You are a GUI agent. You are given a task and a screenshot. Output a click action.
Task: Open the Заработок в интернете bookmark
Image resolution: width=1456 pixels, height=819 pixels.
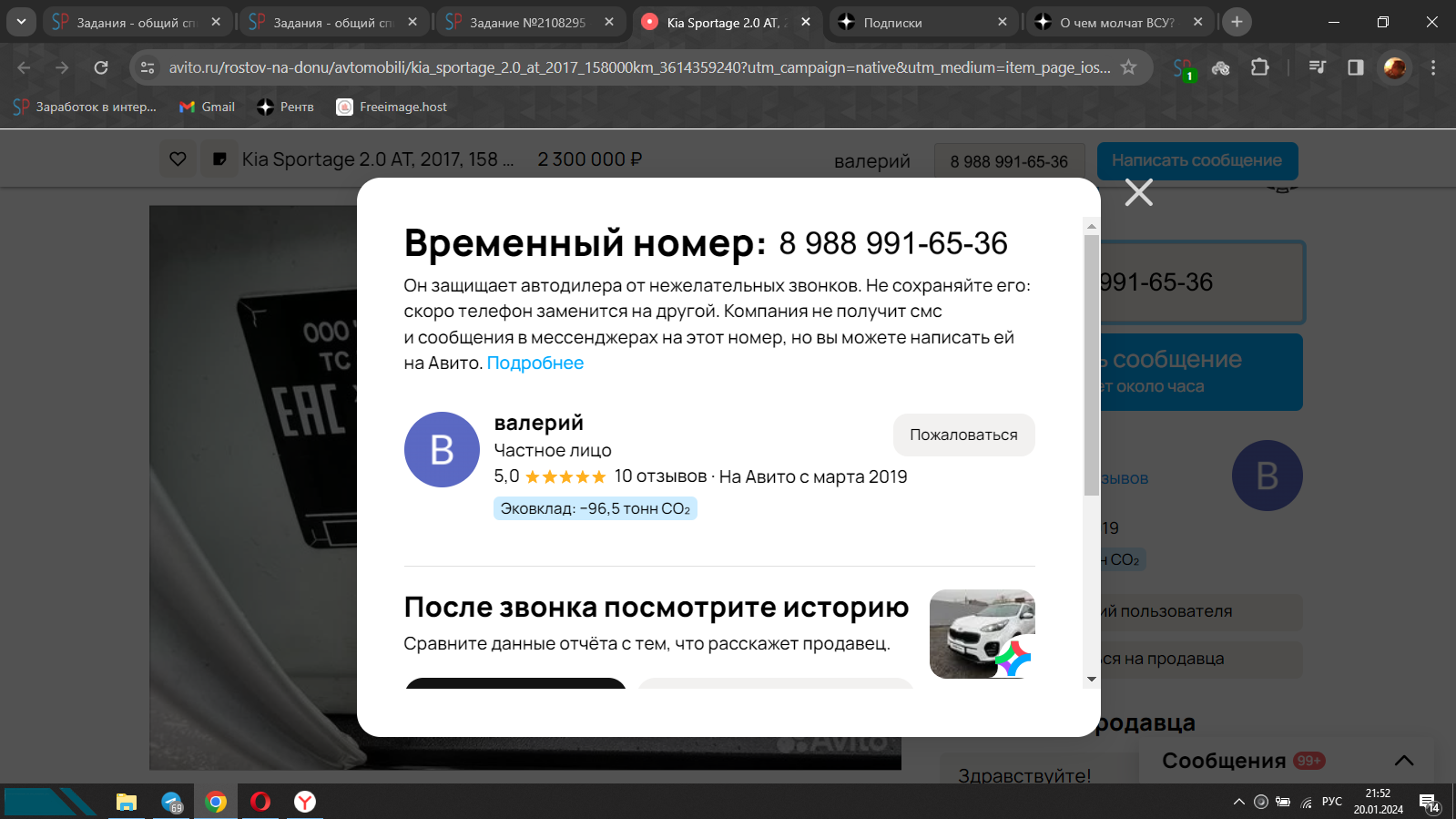click(x=85, y=107)
